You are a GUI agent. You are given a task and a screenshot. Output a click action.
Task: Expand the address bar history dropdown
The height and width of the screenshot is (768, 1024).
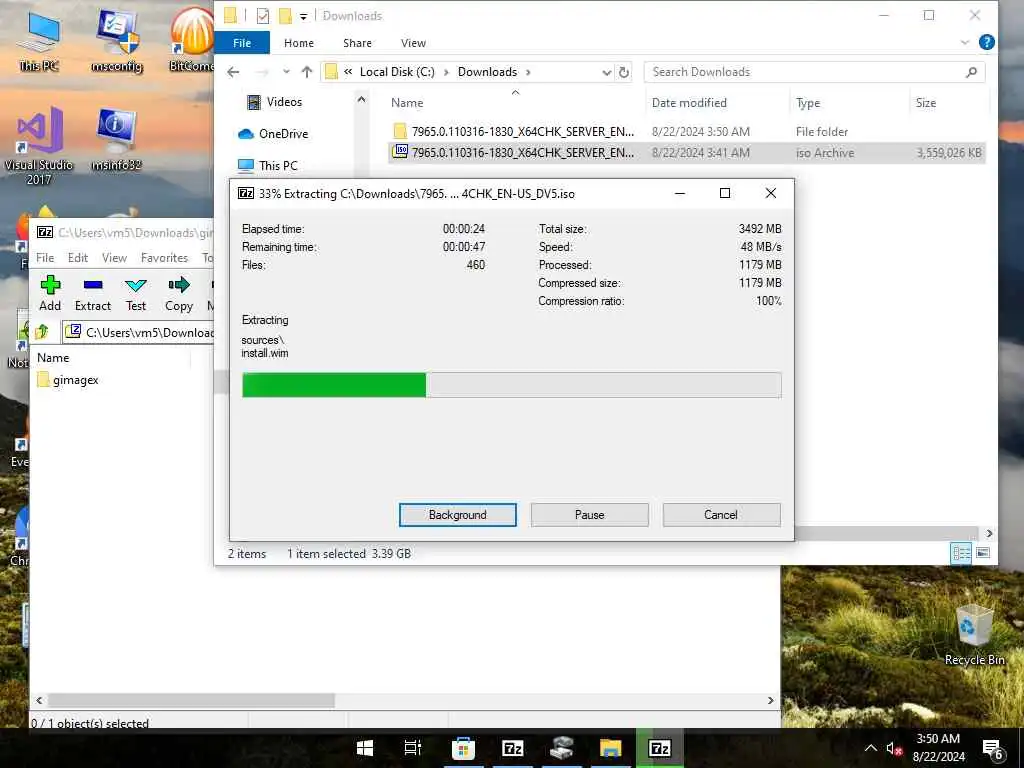click(x=607, y=72)
